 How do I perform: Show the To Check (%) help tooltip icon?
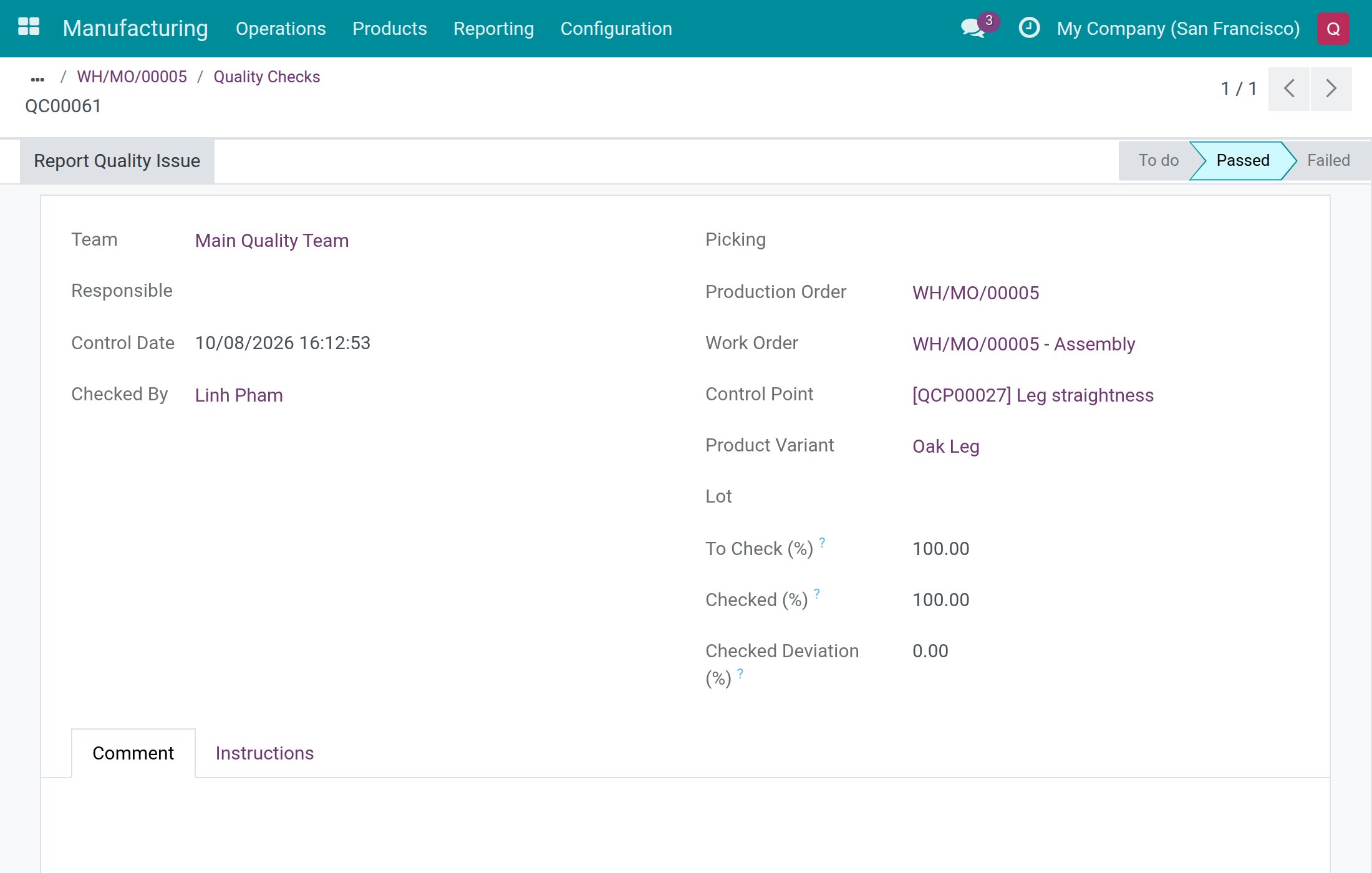[822, 543]
